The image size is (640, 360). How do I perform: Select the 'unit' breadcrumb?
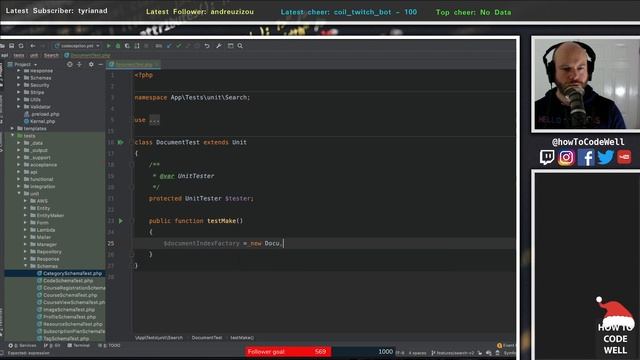point(34,55)
